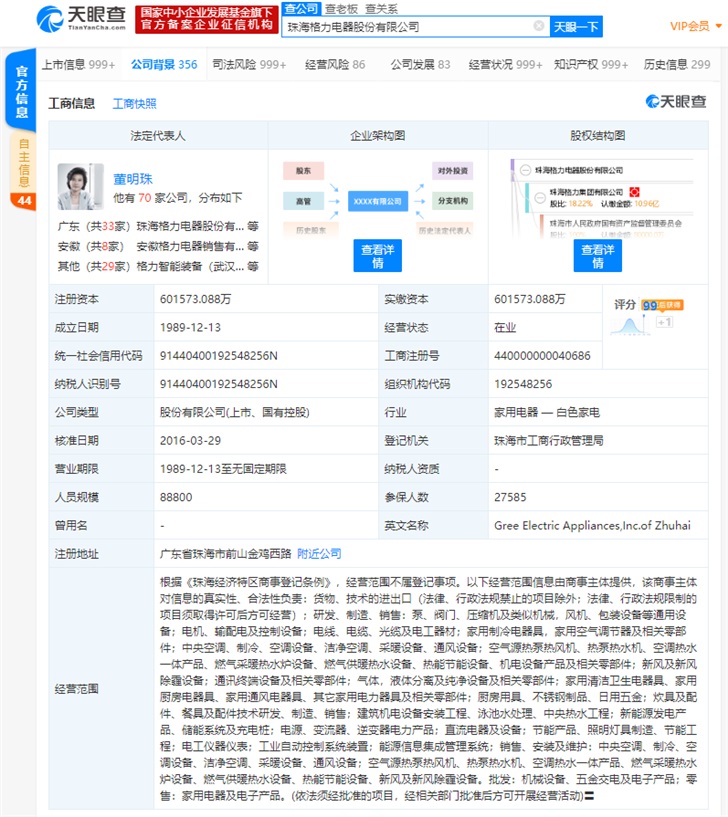
Task: Click the TianYanCha logo at top left
Action: pyautogui.click(x=81, y=19)
